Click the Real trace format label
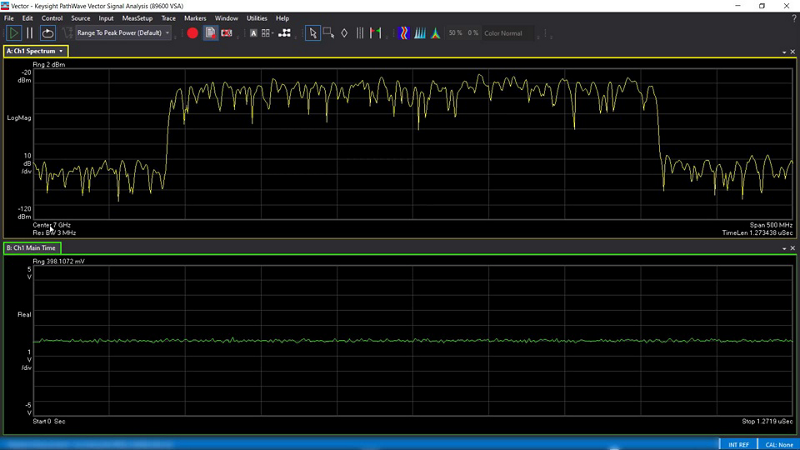This screenshot has height=450, width=800. [24, 315]
